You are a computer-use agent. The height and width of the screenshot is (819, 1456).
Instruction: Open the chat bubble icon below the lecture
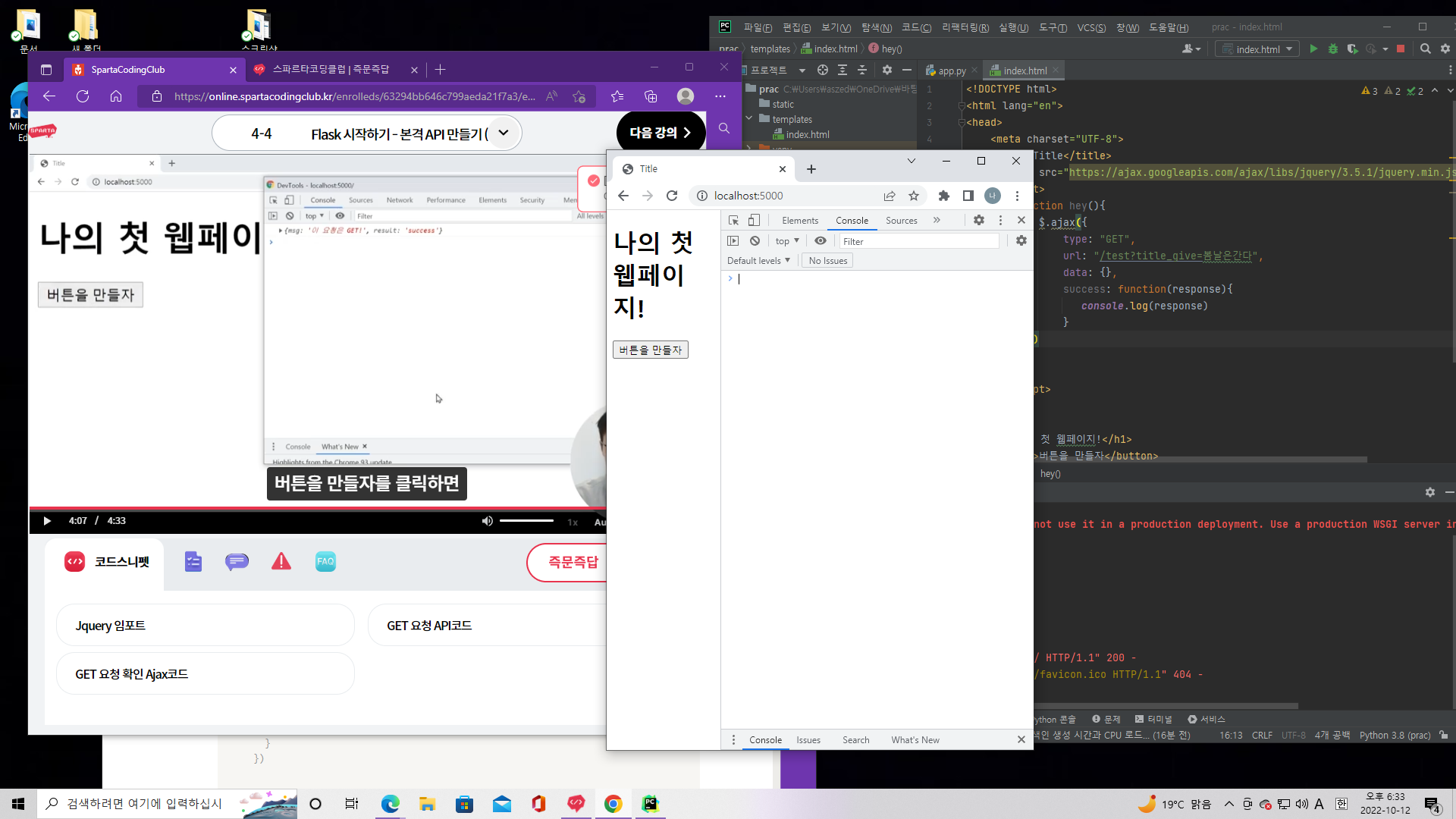237,562
